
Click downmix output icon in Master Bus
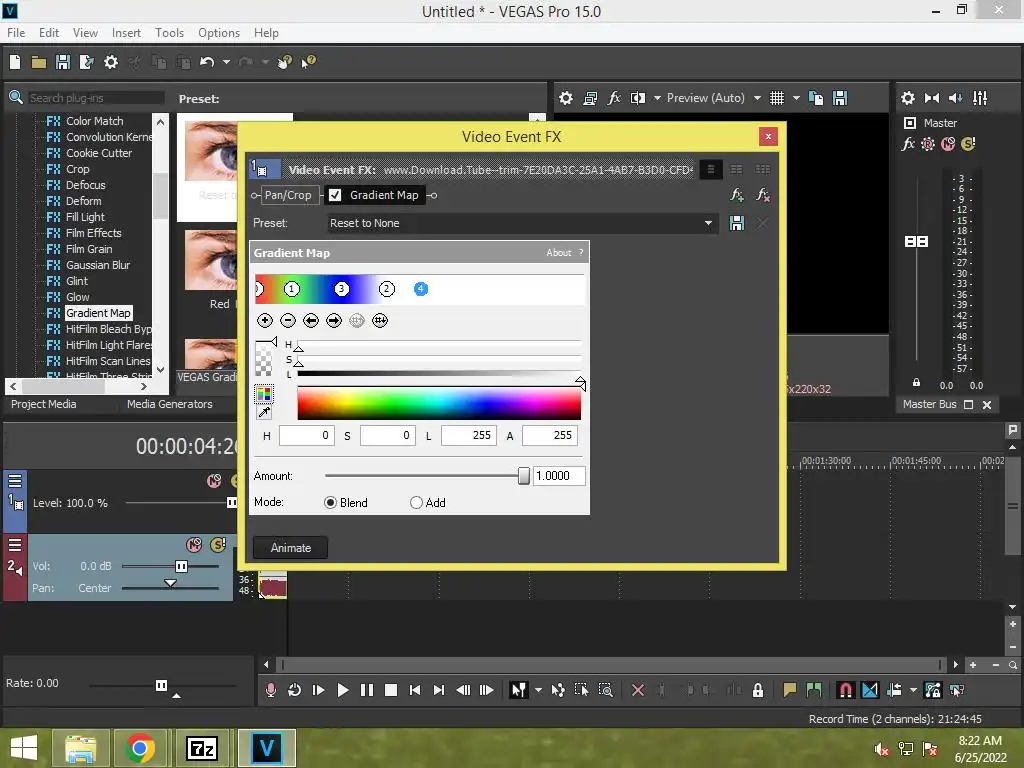[932, 98]
